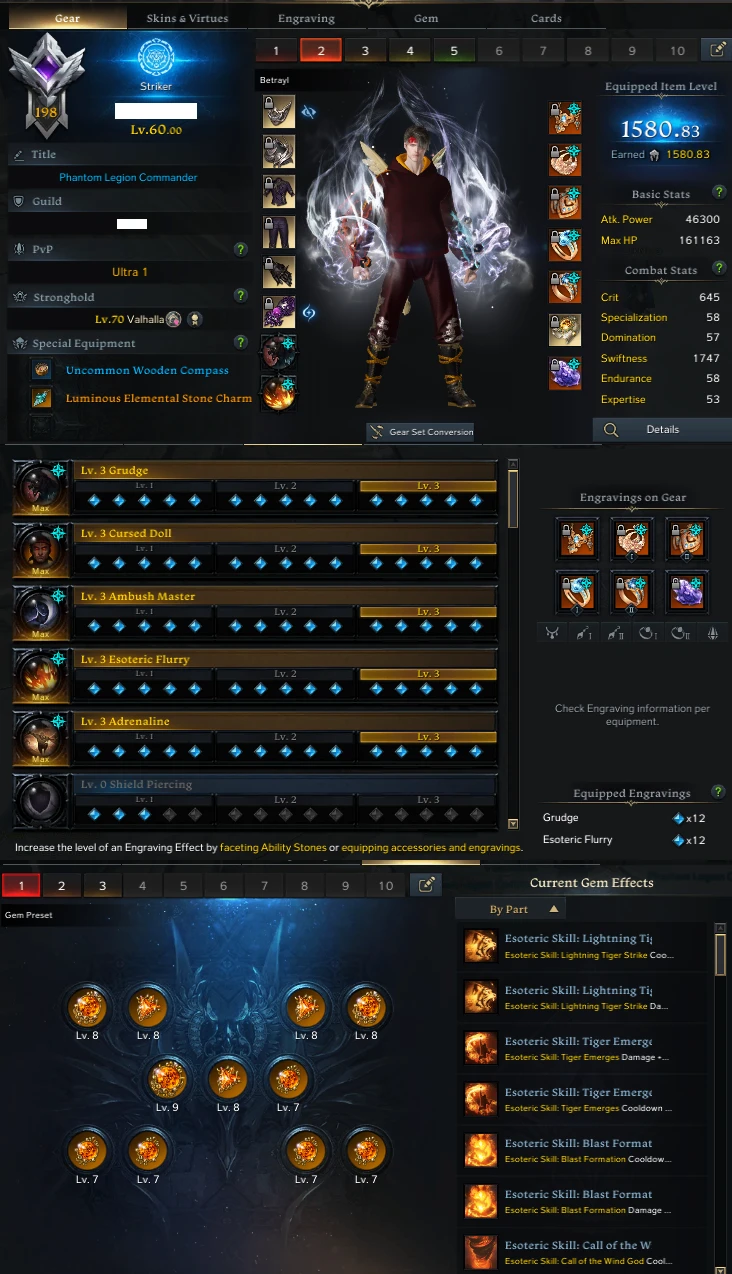
Task: Click gem effects list scroll up arrow
Action: [x=720, y=929]
